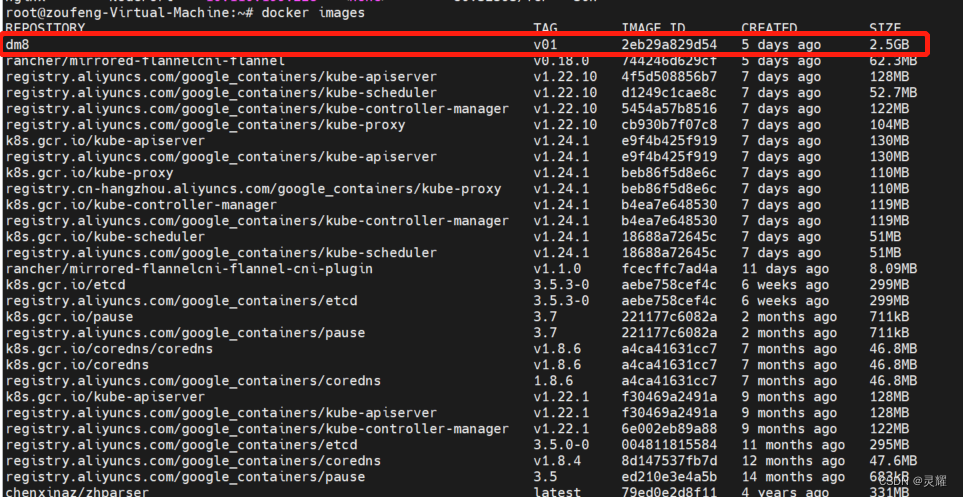
Task: Select image ID fcecffc7ad4a
Action: coord(669,268)
